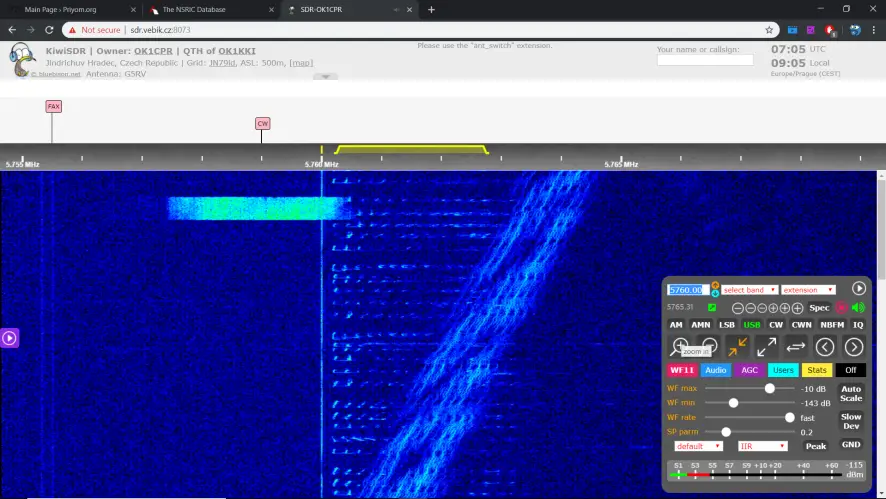Click the name or callsign input field
This screenshot has width=886, height=499.
click(x=705, y=60)
